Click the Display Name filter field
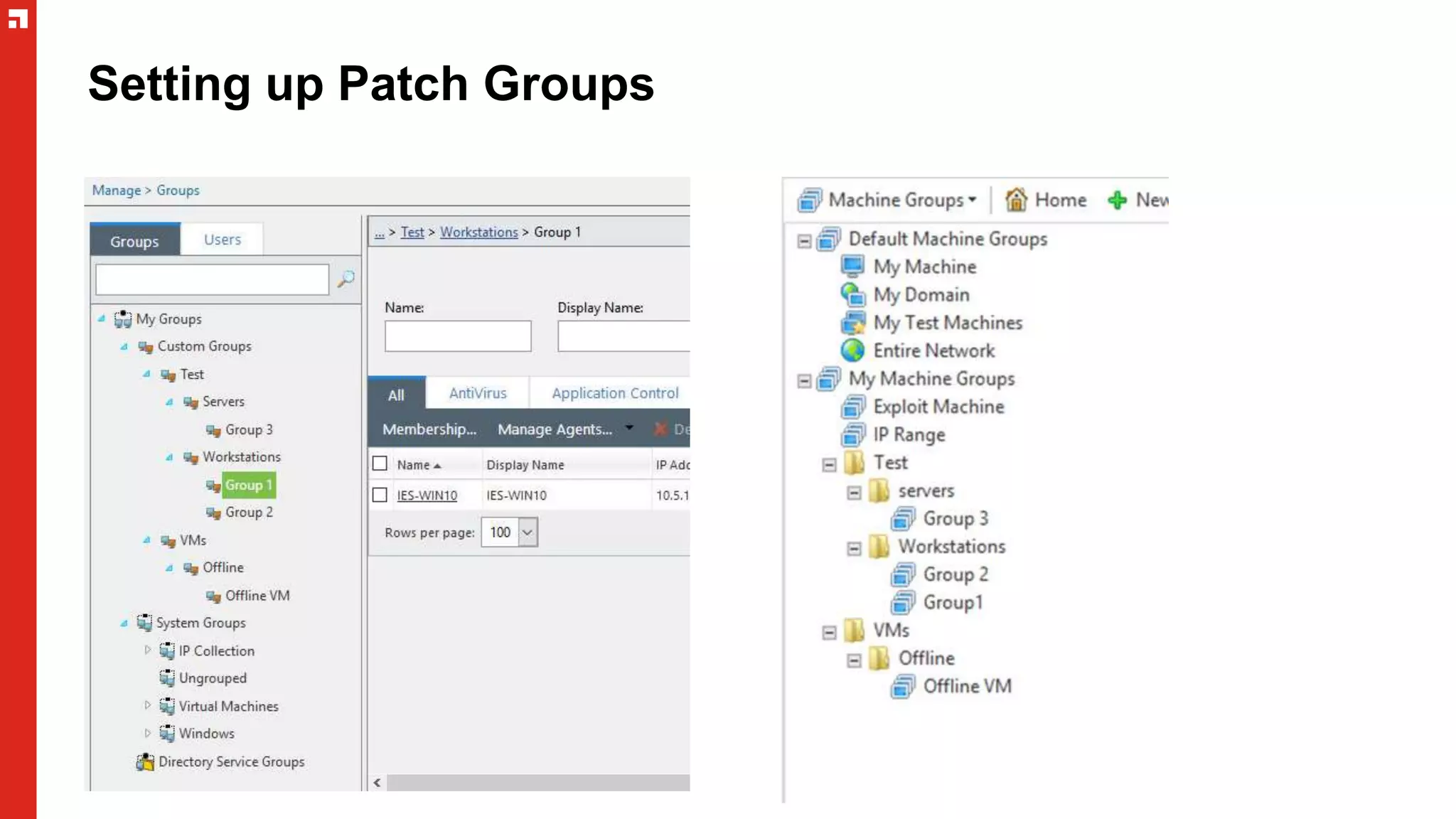The image size is (1456, 819). (623, 336)
